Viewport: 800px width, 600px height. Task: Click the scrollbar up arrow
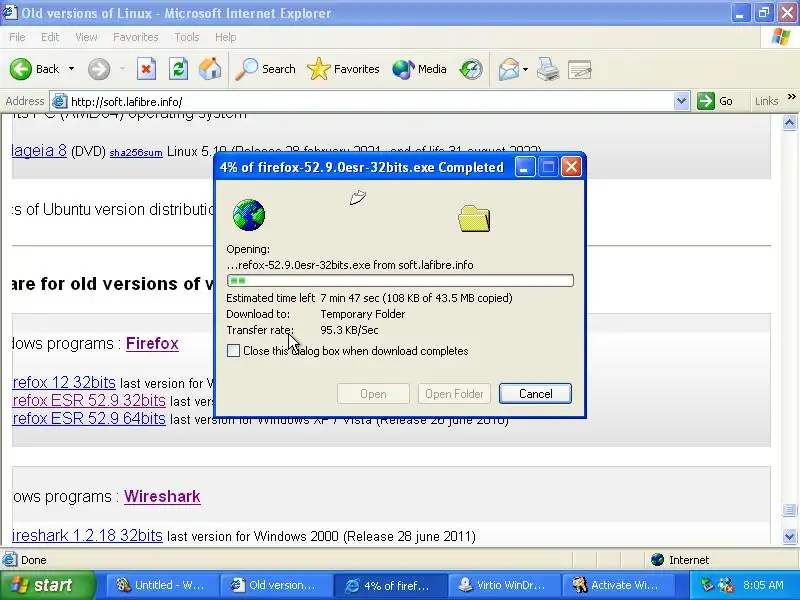coord(789,122)
